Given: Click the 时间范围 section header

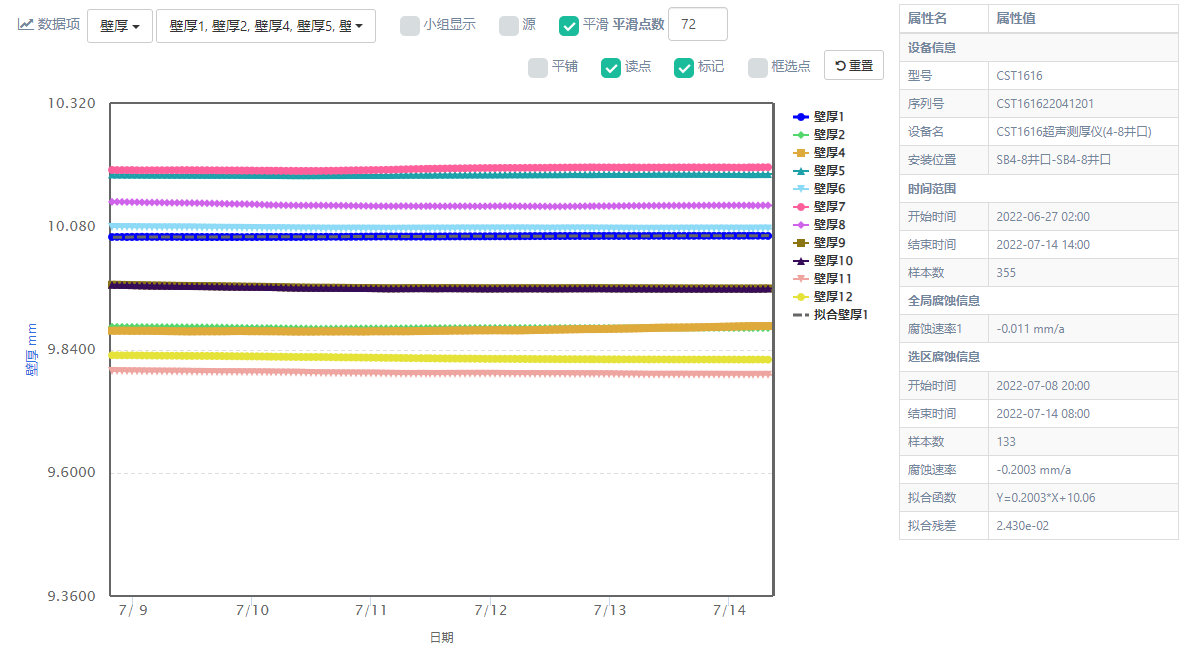Looking at the screenshot, I should [x=1039, y=189].
